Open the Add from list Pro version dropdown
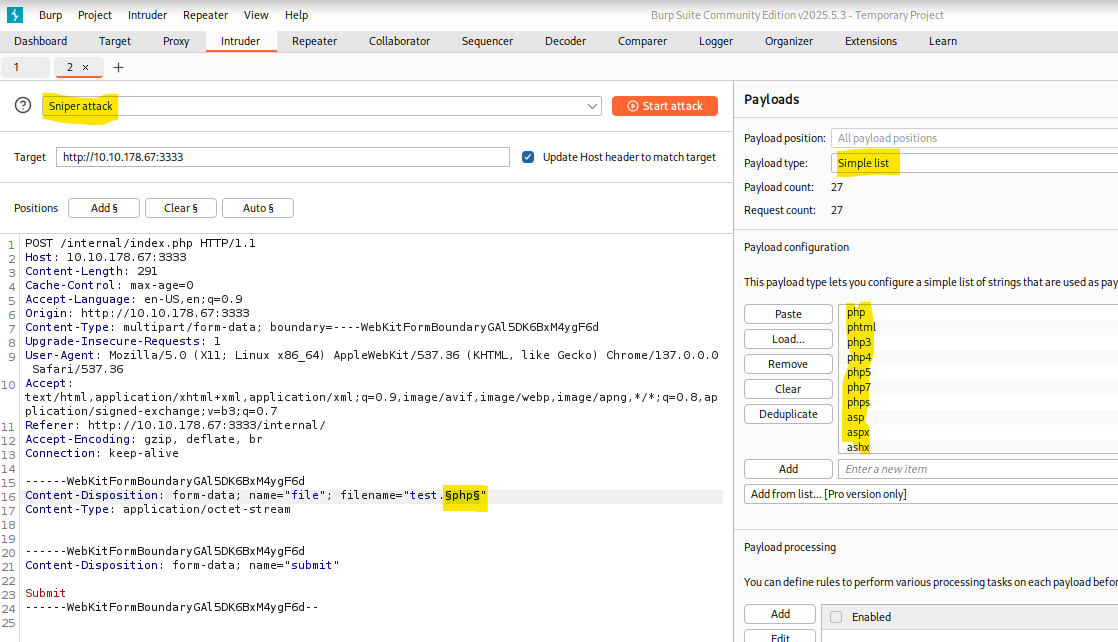The width and height of the screenshot is (1118, 642). pos(930,494)
